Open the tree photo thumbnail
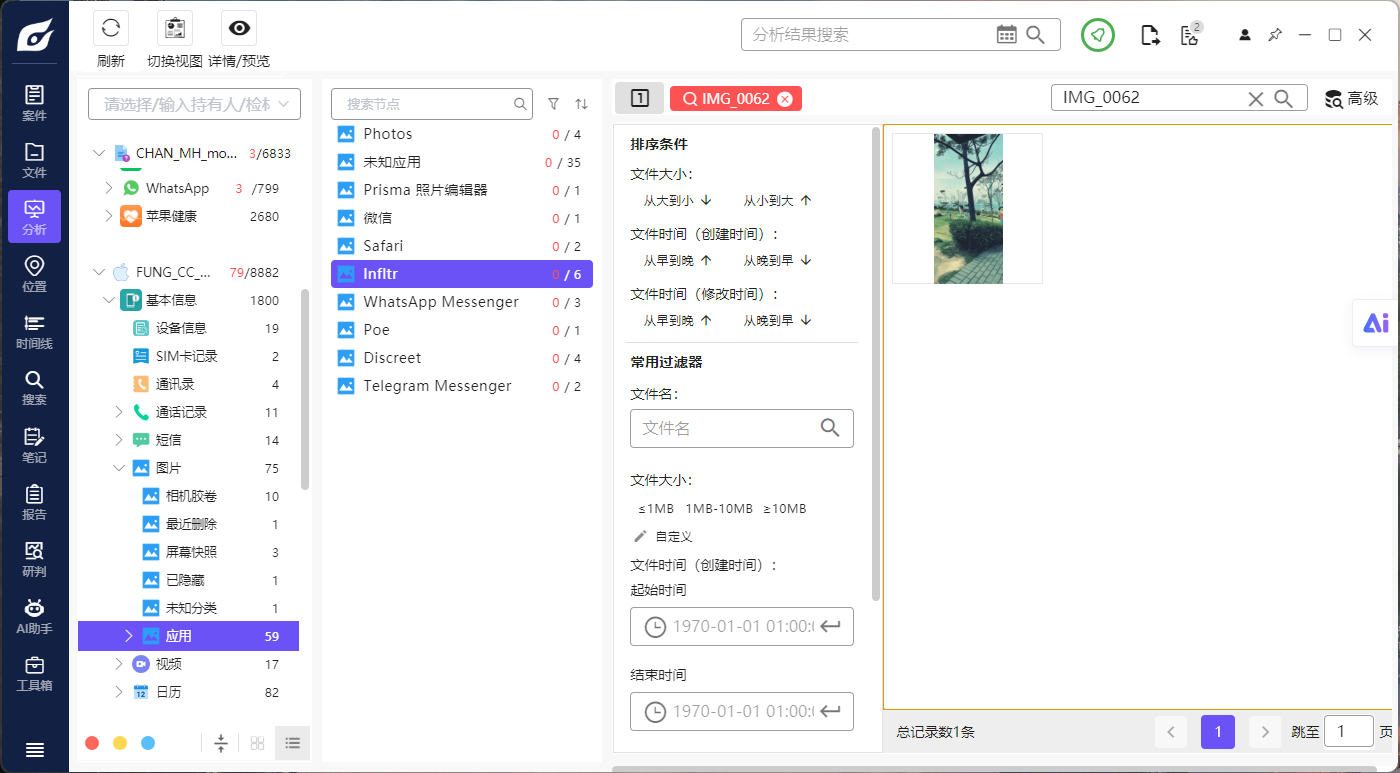This screenshot has width=1400, height=773. coord(967,208)
